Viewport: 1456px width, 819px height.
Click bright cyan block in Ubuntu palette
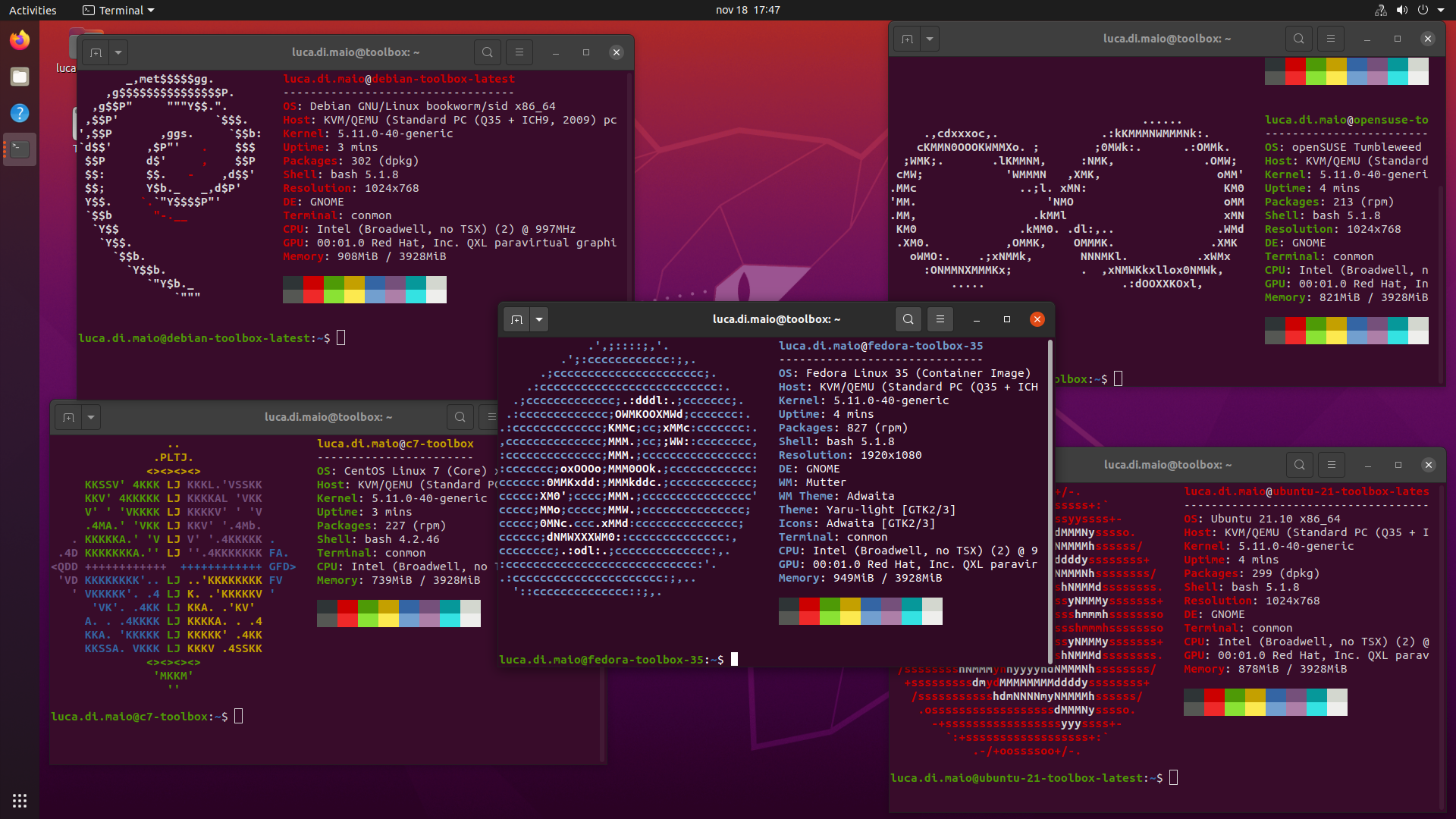pyautogui.click(x=1316, y=709)
